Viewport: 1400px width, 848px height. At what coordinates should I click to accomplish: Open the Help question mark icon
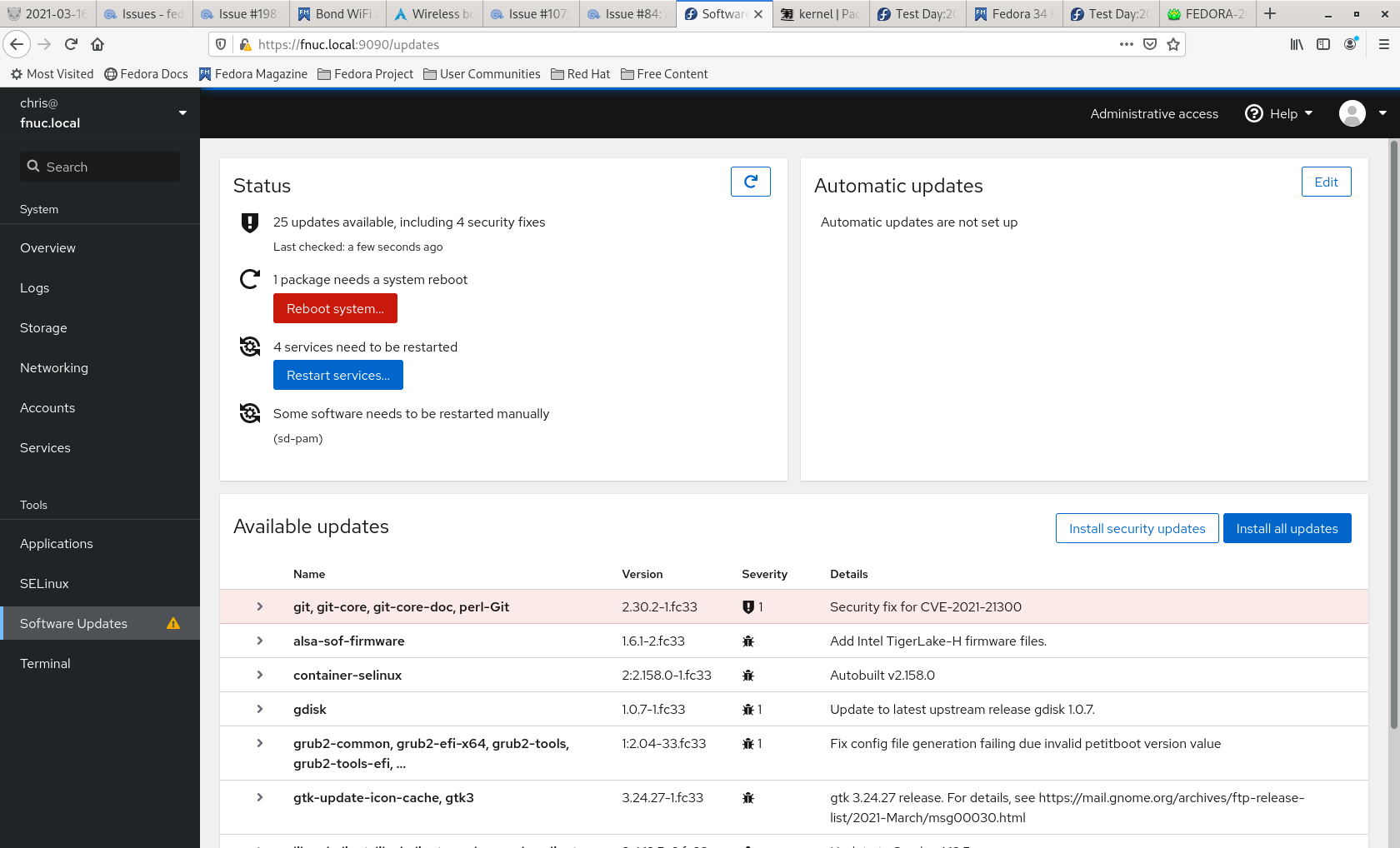(1254, 113)
